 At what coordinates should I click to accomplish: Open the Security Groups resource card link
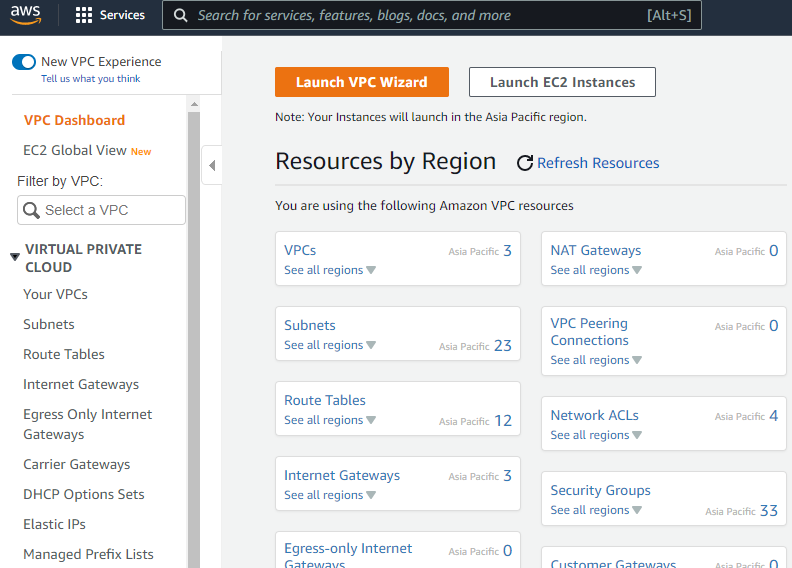point(601,490)
